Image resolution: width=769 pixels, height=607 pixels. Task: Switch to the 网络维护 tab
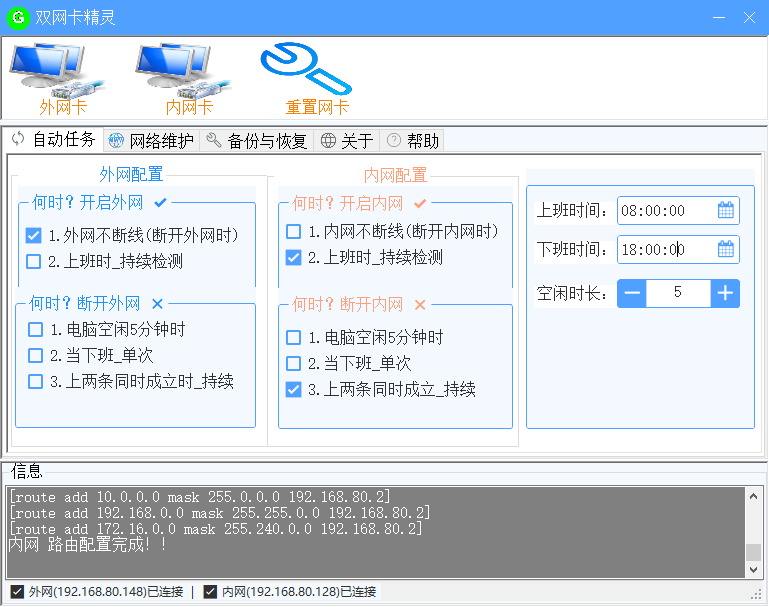pyautogui.click(x=152, y=140)
